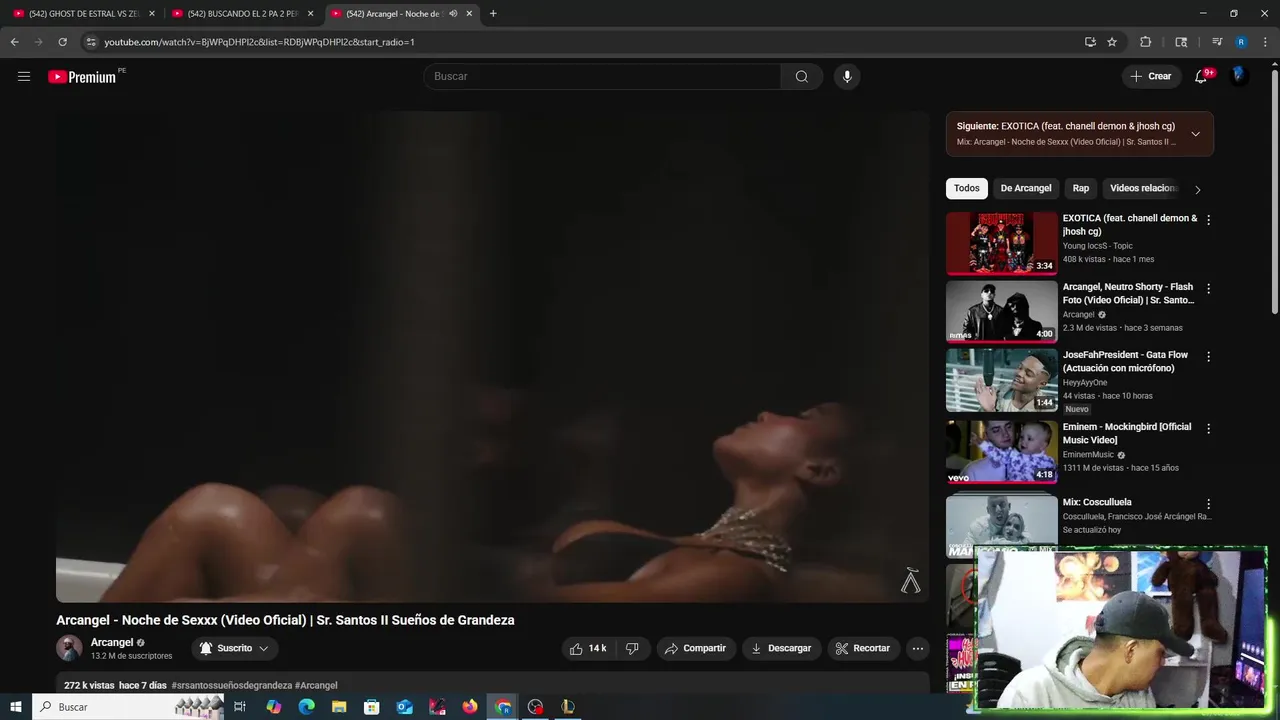
Task: Open Outlook from taskbar
Action: [x=404, y=707]
